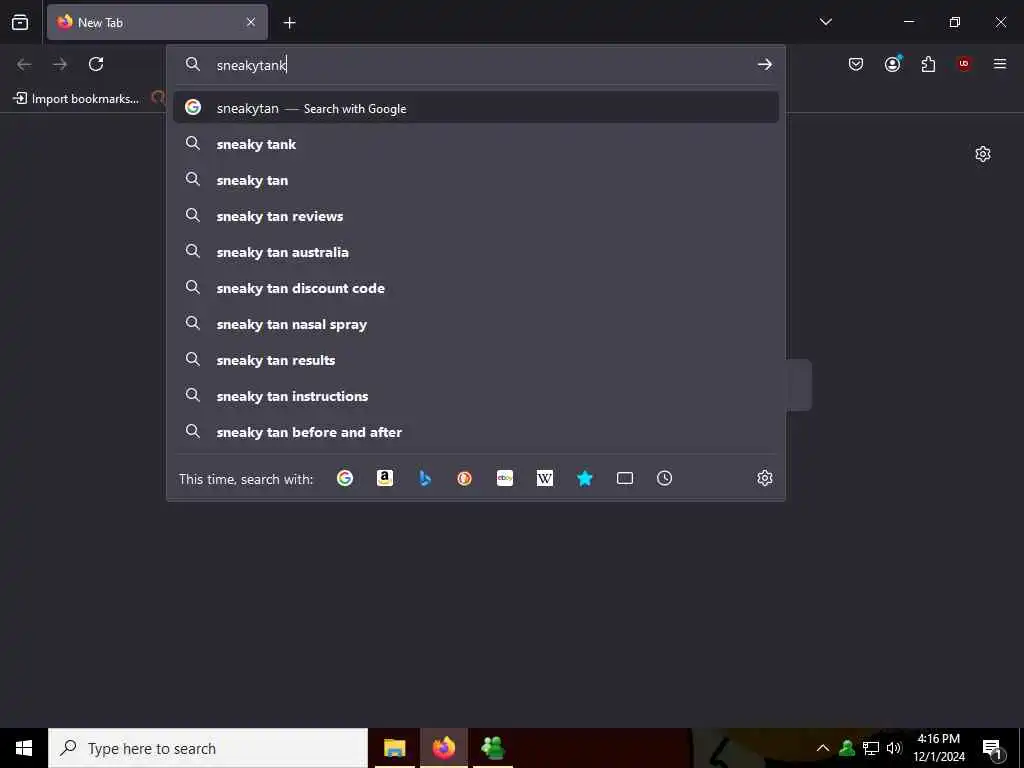Select 'sneaky tan nasal spray' suggestion
Image resolution: width=1024 pixels, height=768 pixels.
pos(475,323)
